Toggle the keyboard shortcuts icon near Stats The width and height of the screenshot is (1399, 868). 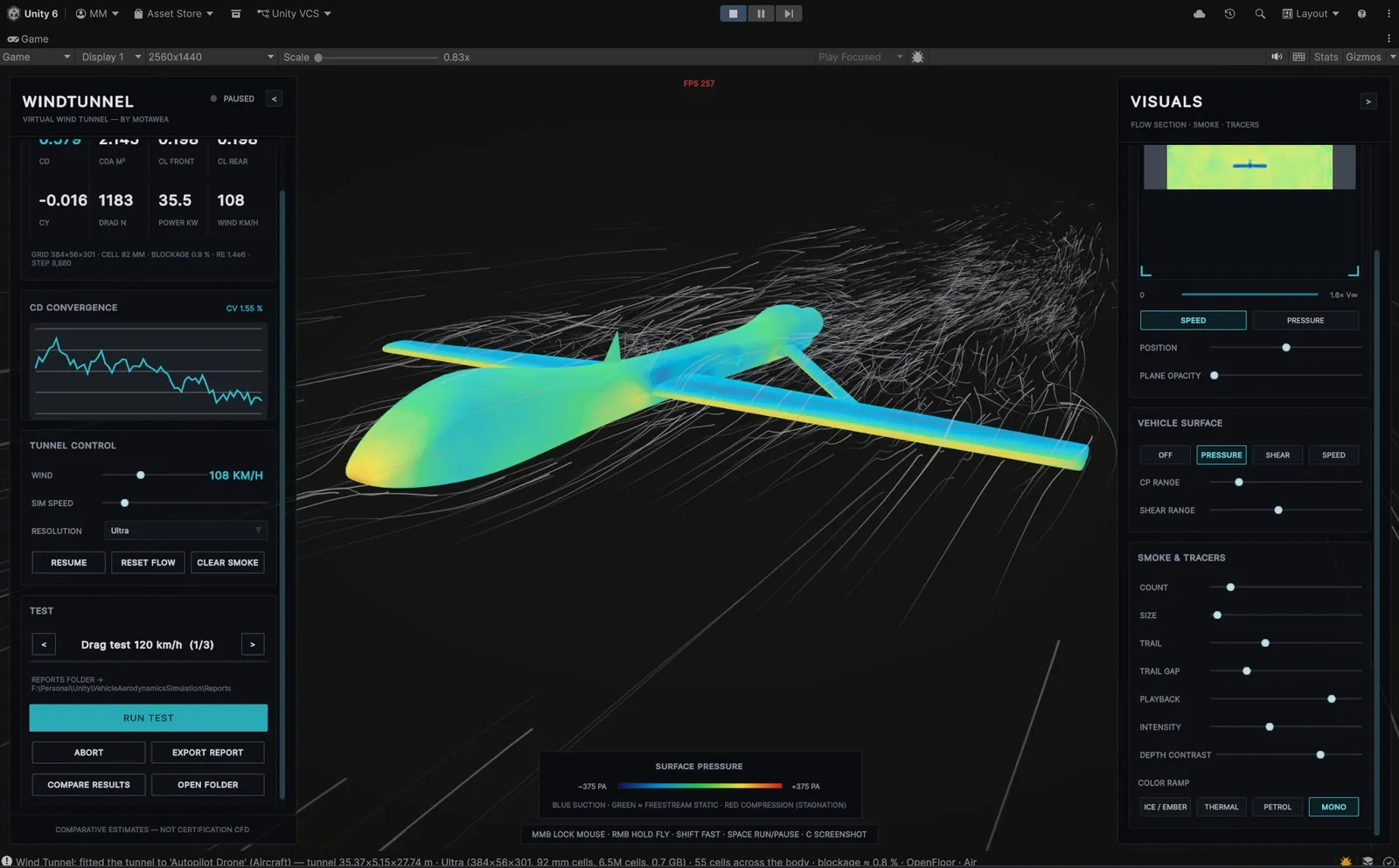click(x=1299, y=57)
